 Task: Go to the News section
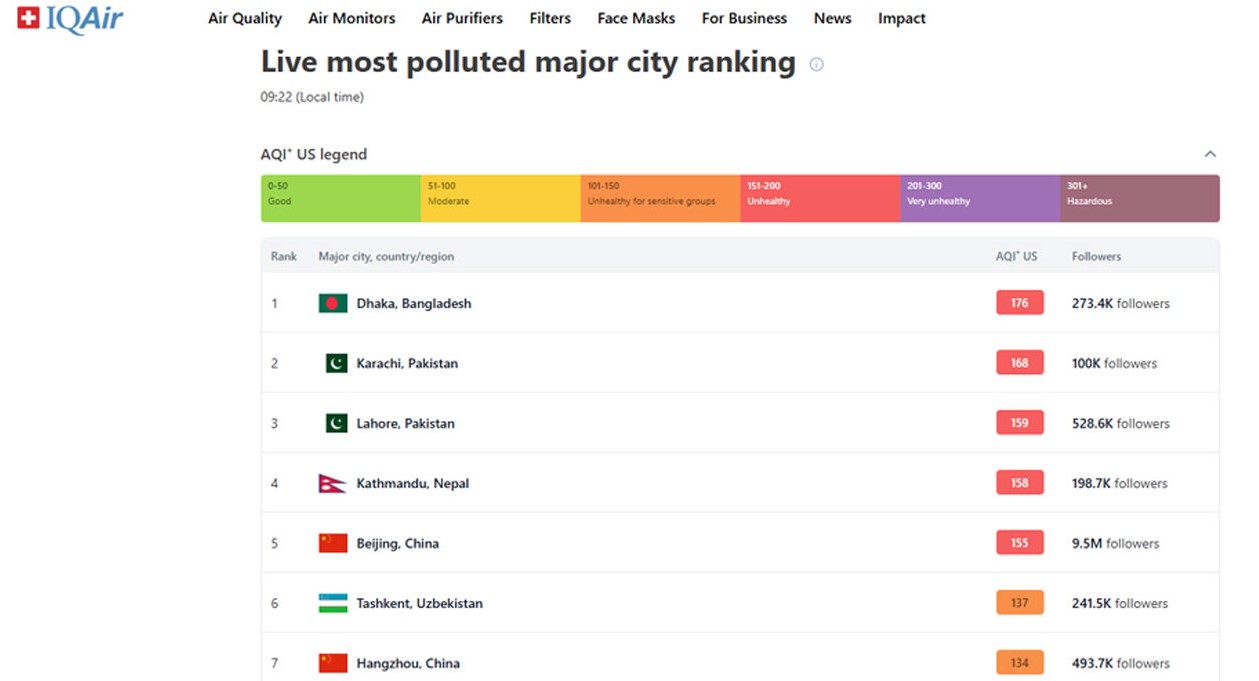pos(832,18)
